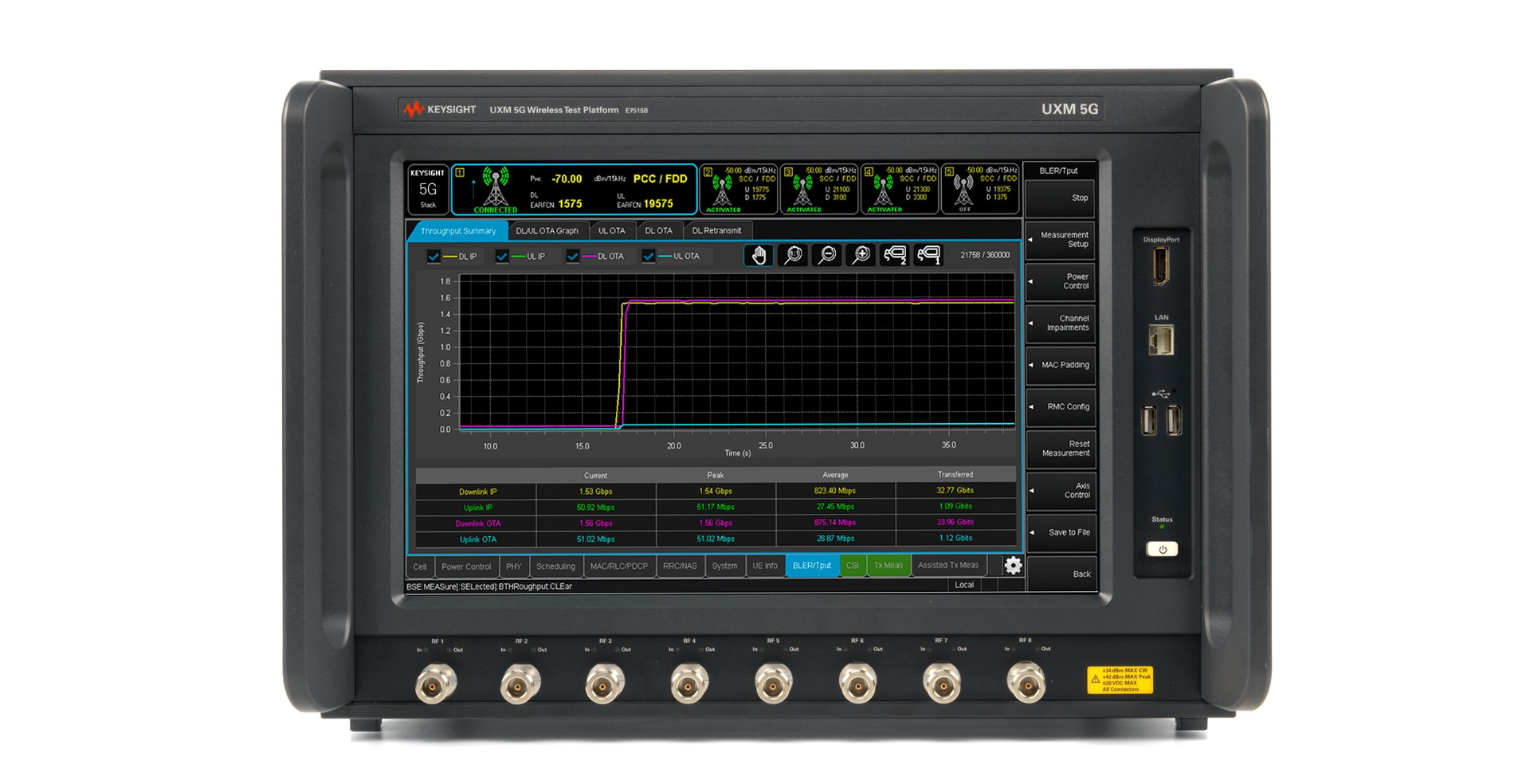Open the Axis Control submenu
This screenshot has height=784, width=1530.
tap(1061, 490)
